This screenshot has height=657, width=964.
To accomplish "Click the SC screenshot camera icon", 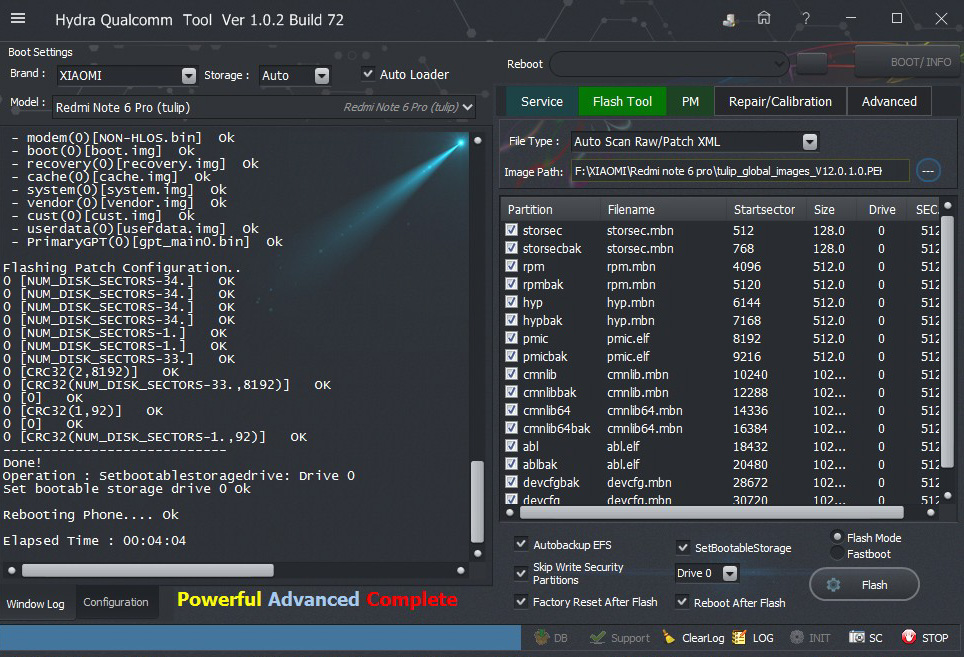I will pos(857,637).
